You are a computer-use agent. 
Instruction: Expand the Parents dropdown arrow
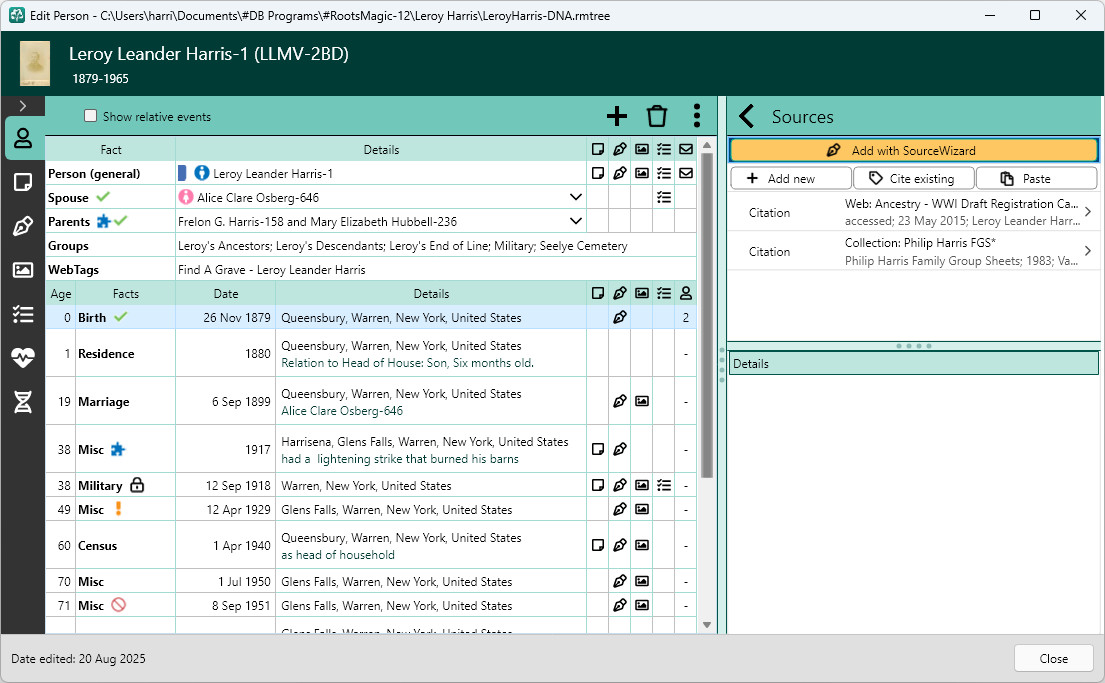[576, 221]
